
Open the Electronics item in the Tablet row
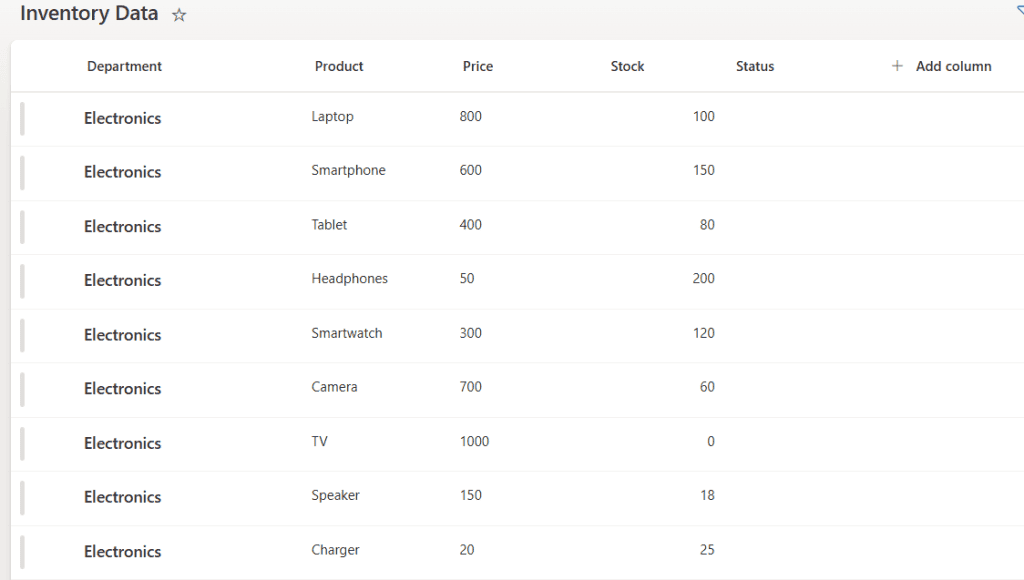point(123,227)
